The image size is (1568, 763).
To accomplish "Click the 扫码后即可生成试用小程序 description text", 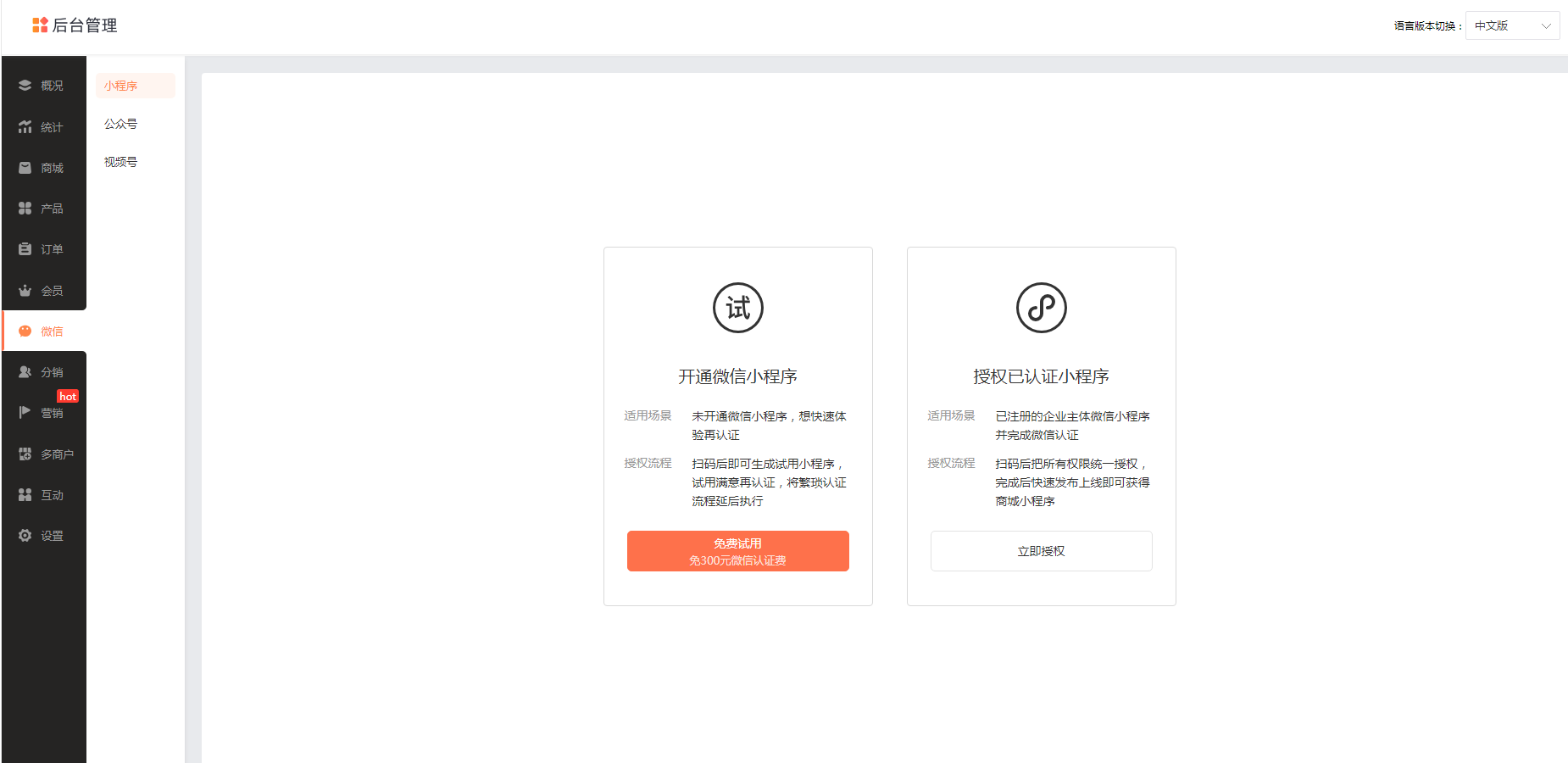I will point(769,482).
